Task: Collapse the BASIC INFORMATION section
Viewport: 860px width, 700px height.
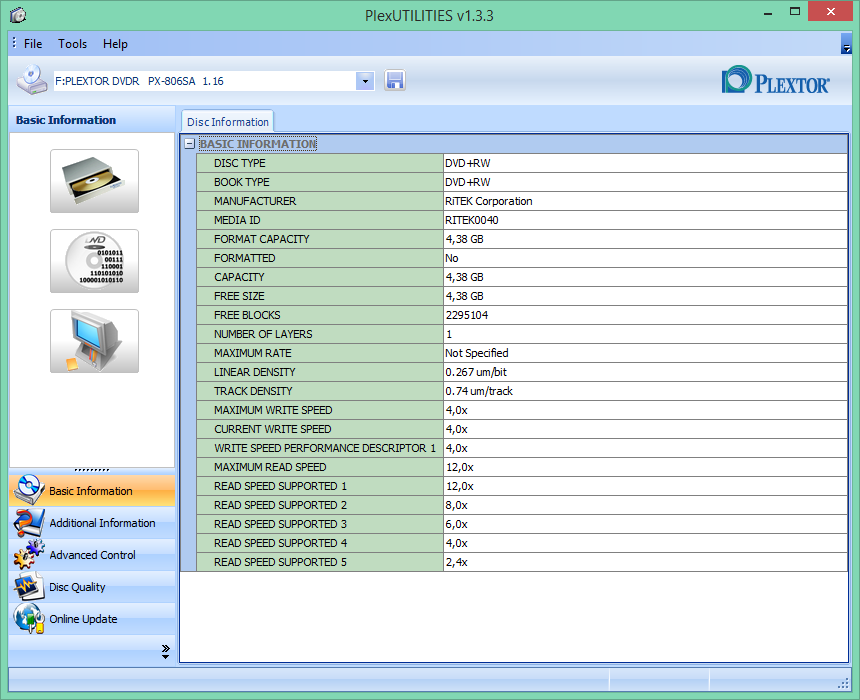Action: [x=189, y=144]
